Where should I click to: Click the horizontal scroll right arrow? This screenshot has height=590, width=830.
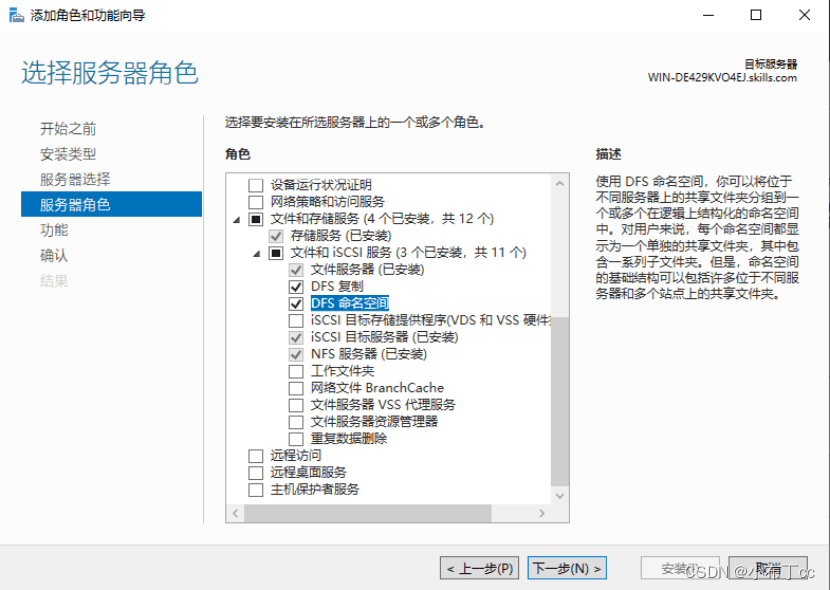tap(542, 513)
